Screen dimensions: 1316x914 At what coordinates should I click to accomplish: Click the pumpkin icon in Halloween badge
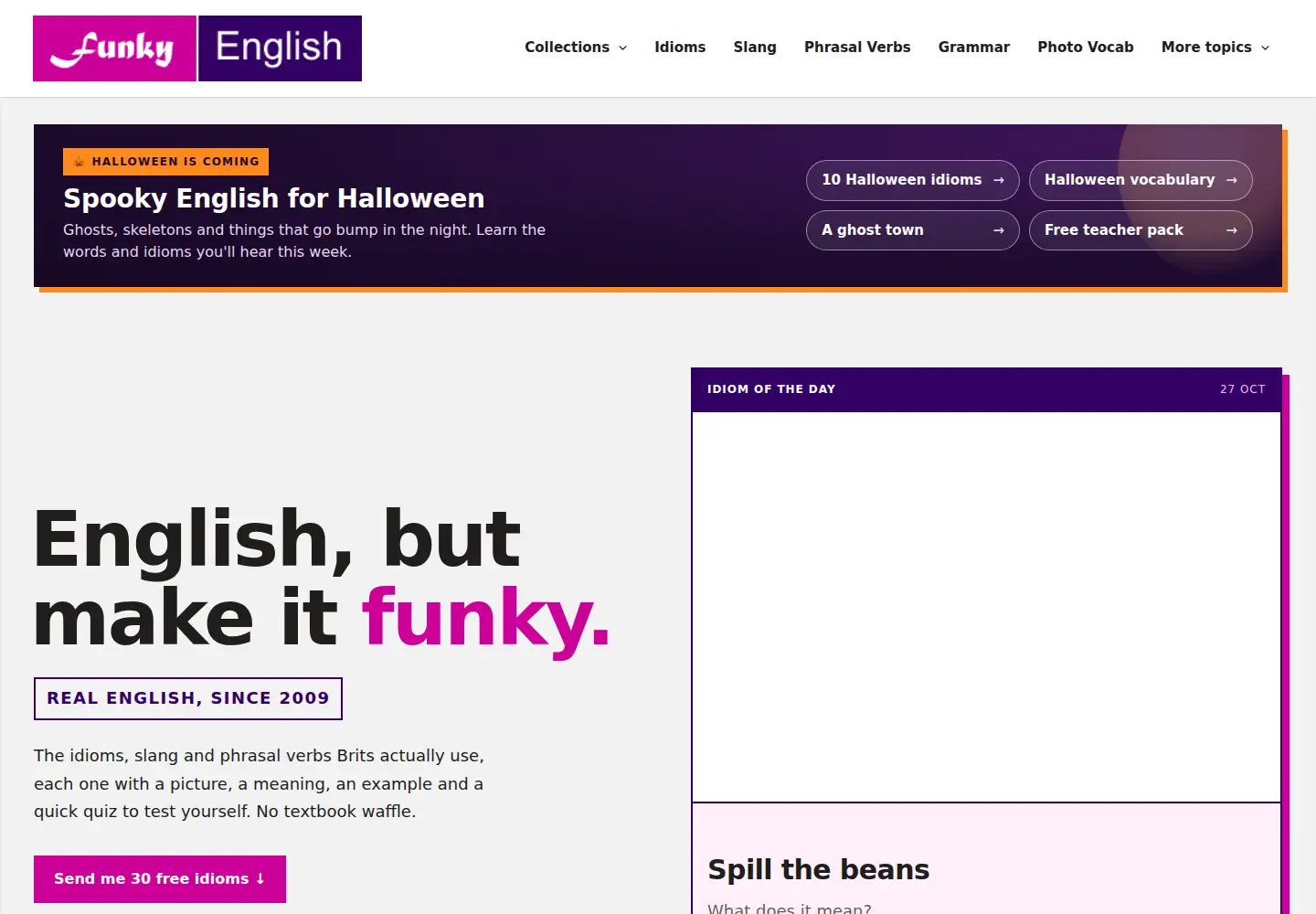(79, 162)
